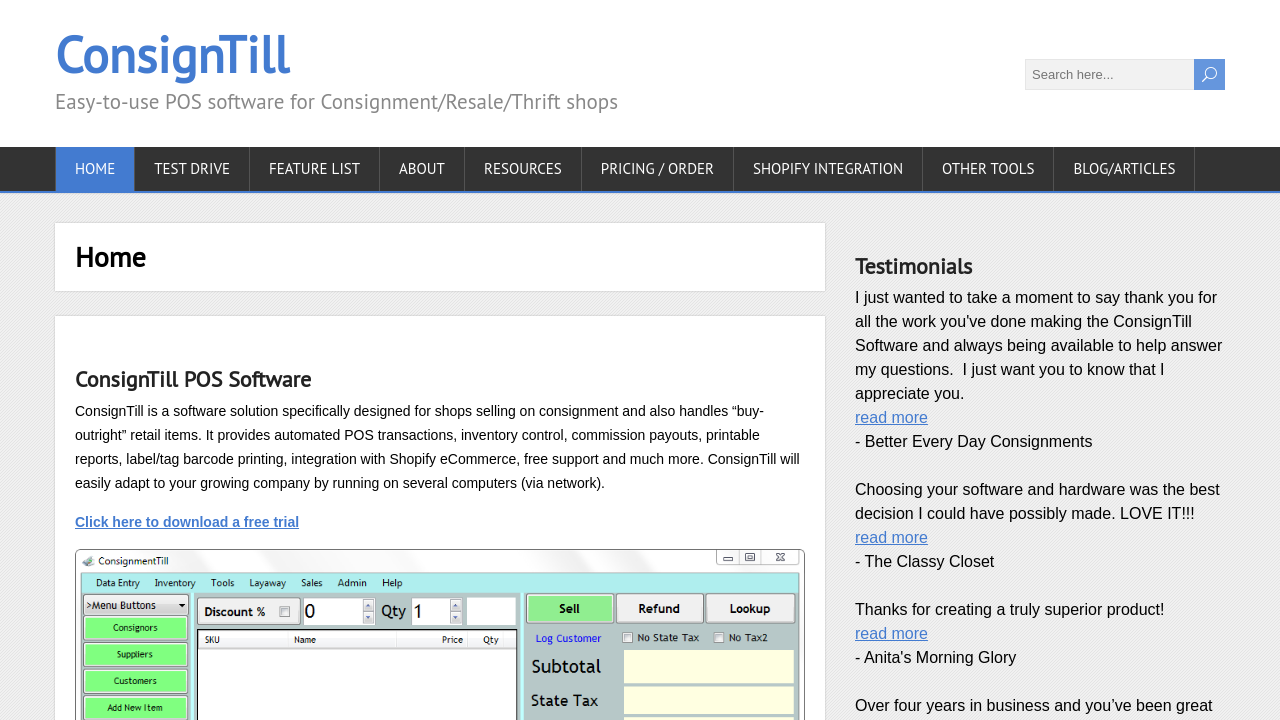Open Shopify Integration in the navigation
1280x720 pixels.
[x=828, y=169]
